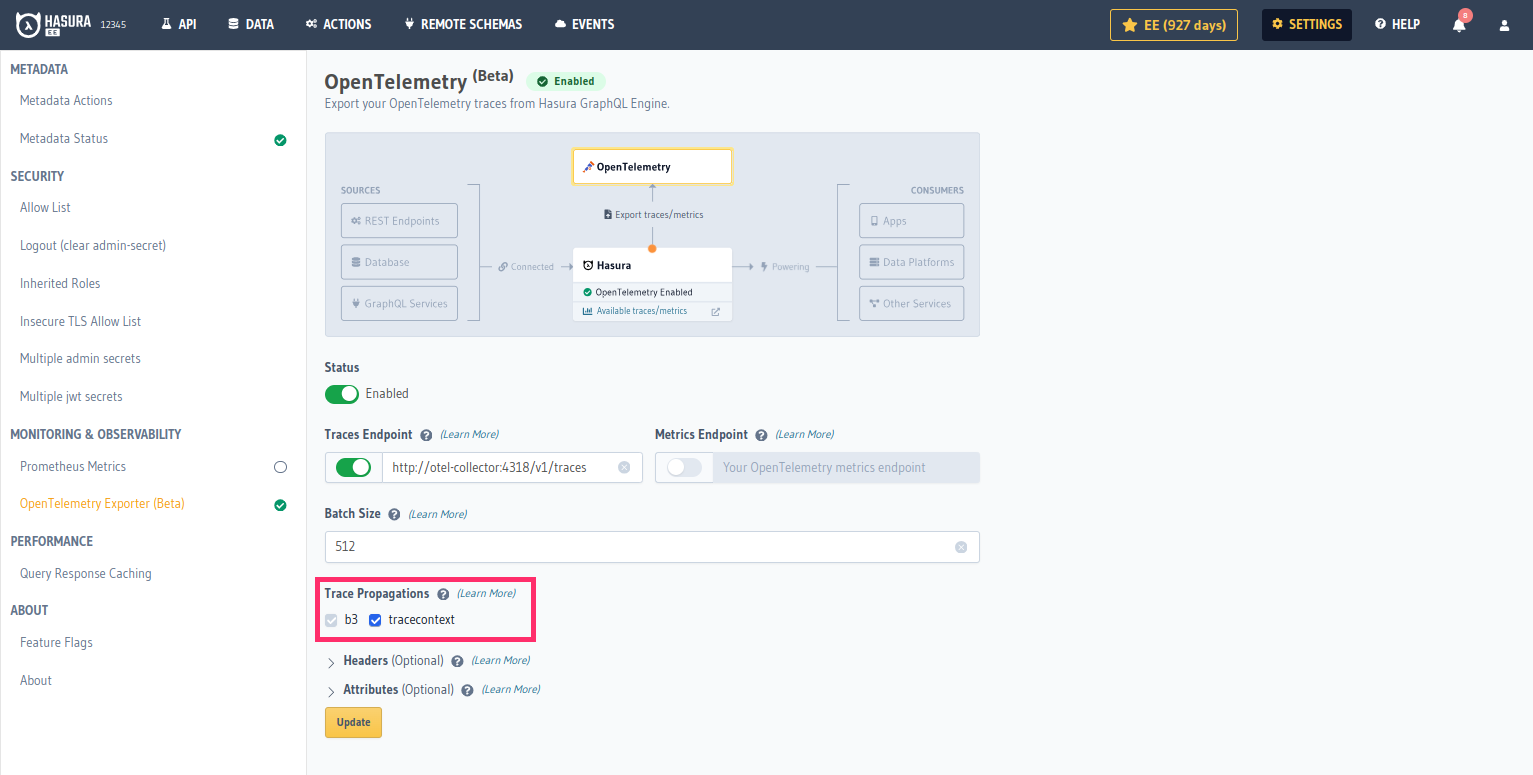Viewport: 1533px width, 775px height.
Task: Disable the OpenTelemetry Status toggle
Action: point(341,394)
